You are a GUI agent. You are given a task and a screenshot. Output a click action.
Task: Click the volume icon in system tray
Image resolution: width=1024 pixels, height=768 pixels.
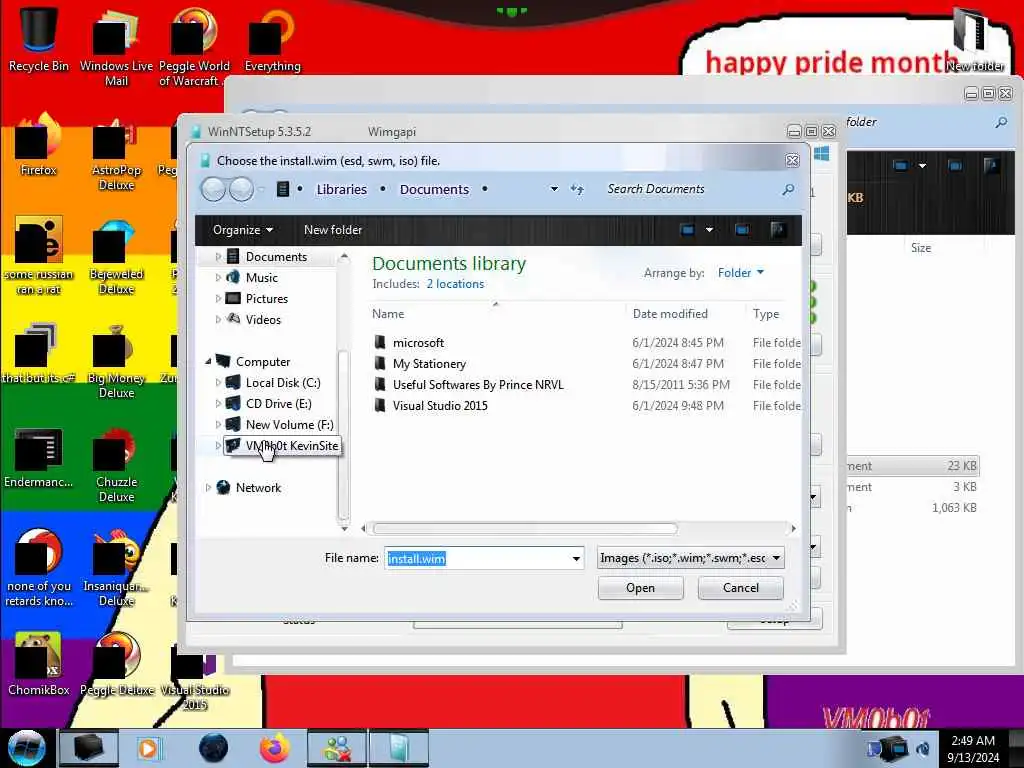[923, 748]
